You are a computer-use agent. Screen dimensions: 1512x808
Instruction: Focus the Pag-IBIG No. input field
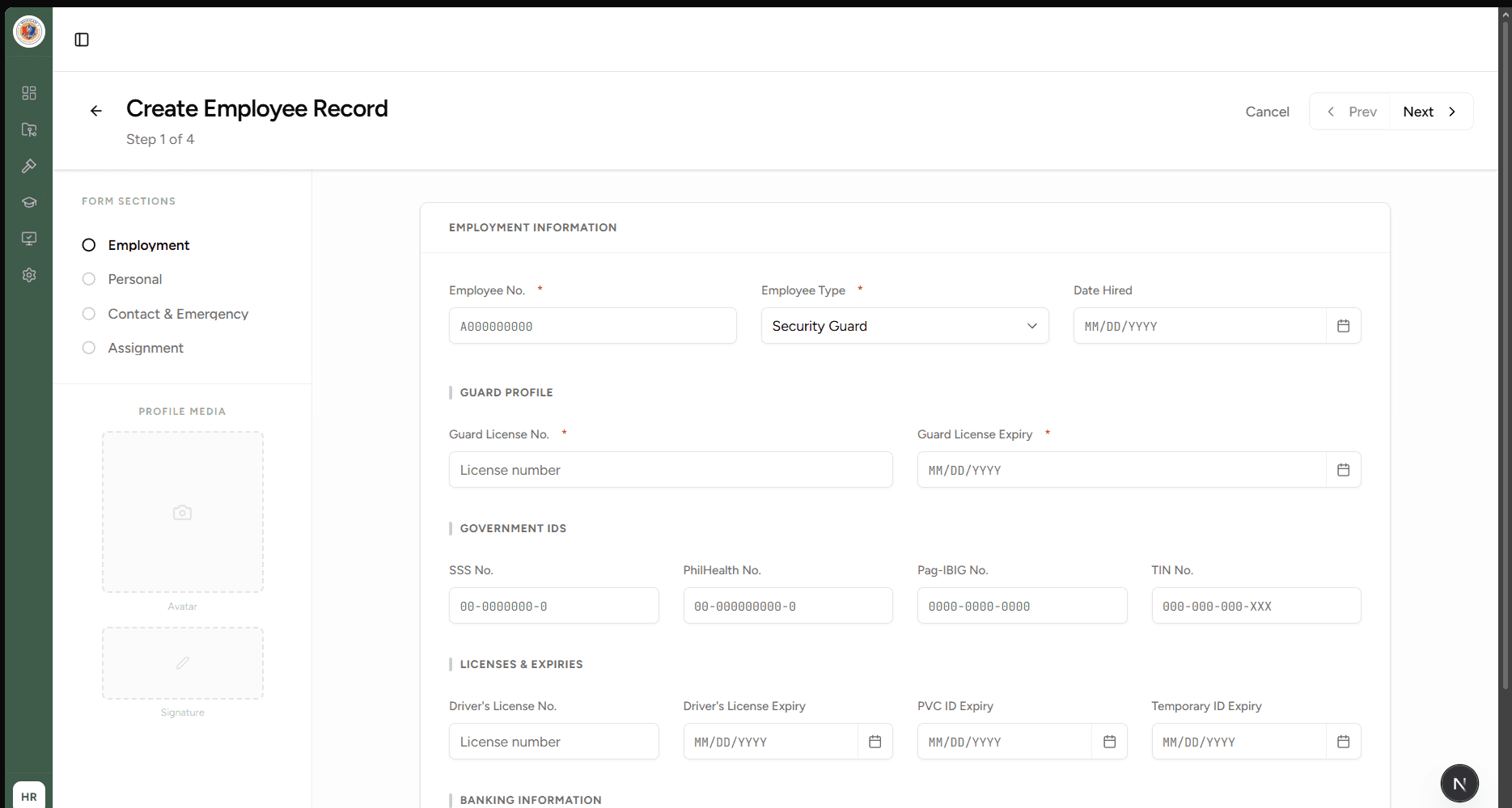[1023, 606]
